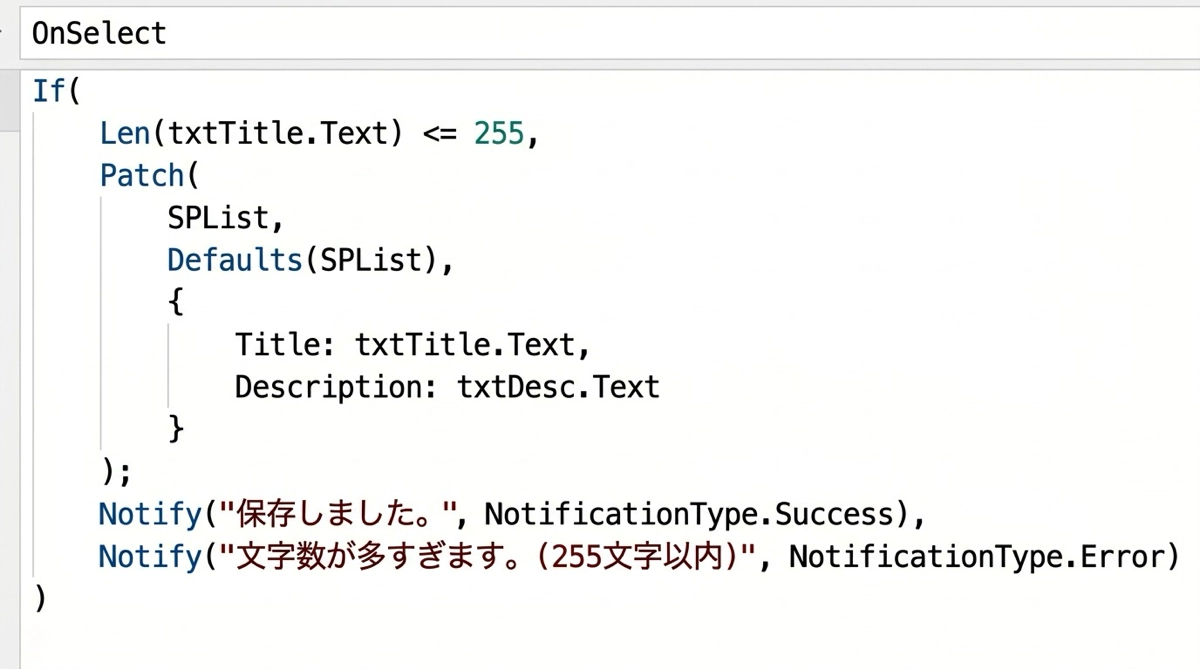Viewport: 1200px width, 669px height.
Task: Click SPList on the line below Patch
Action: pyautogui.click(x=218, y=218)
